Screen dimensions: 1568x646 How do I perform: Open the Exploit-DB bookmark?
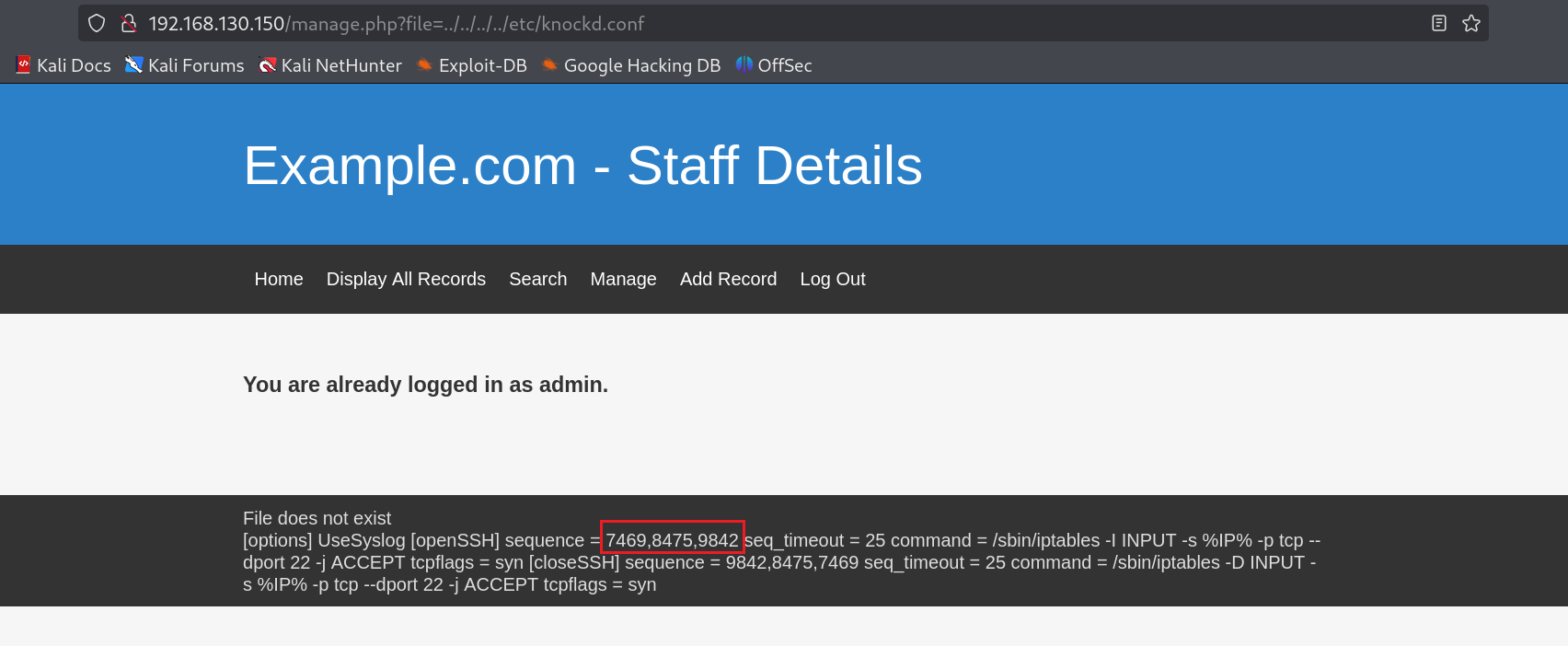pos(472,65)
